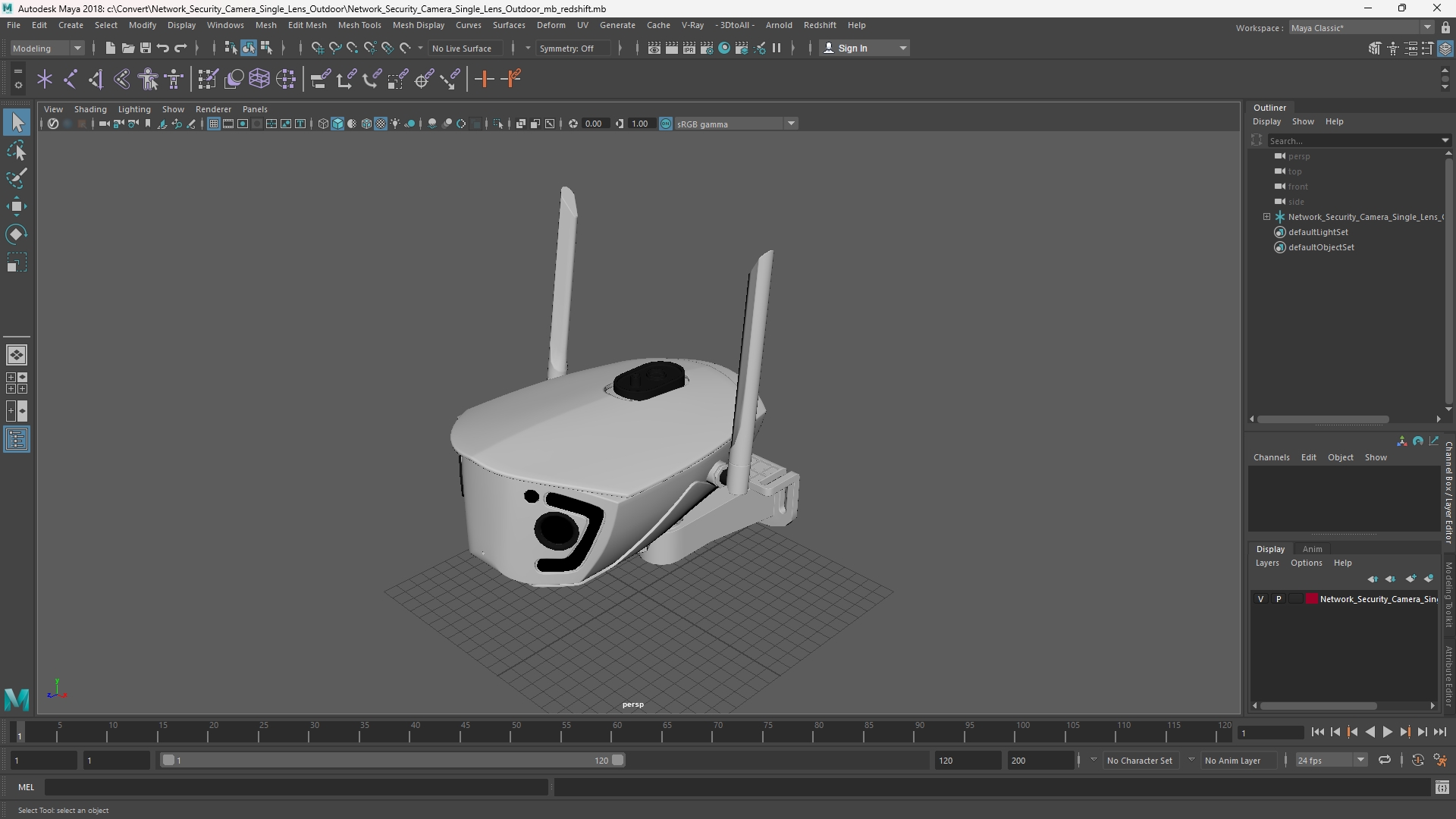Open the Mesh Tools menu
Image resolution: width=1456 pixels, height=819 pixels.
point(359,25)
